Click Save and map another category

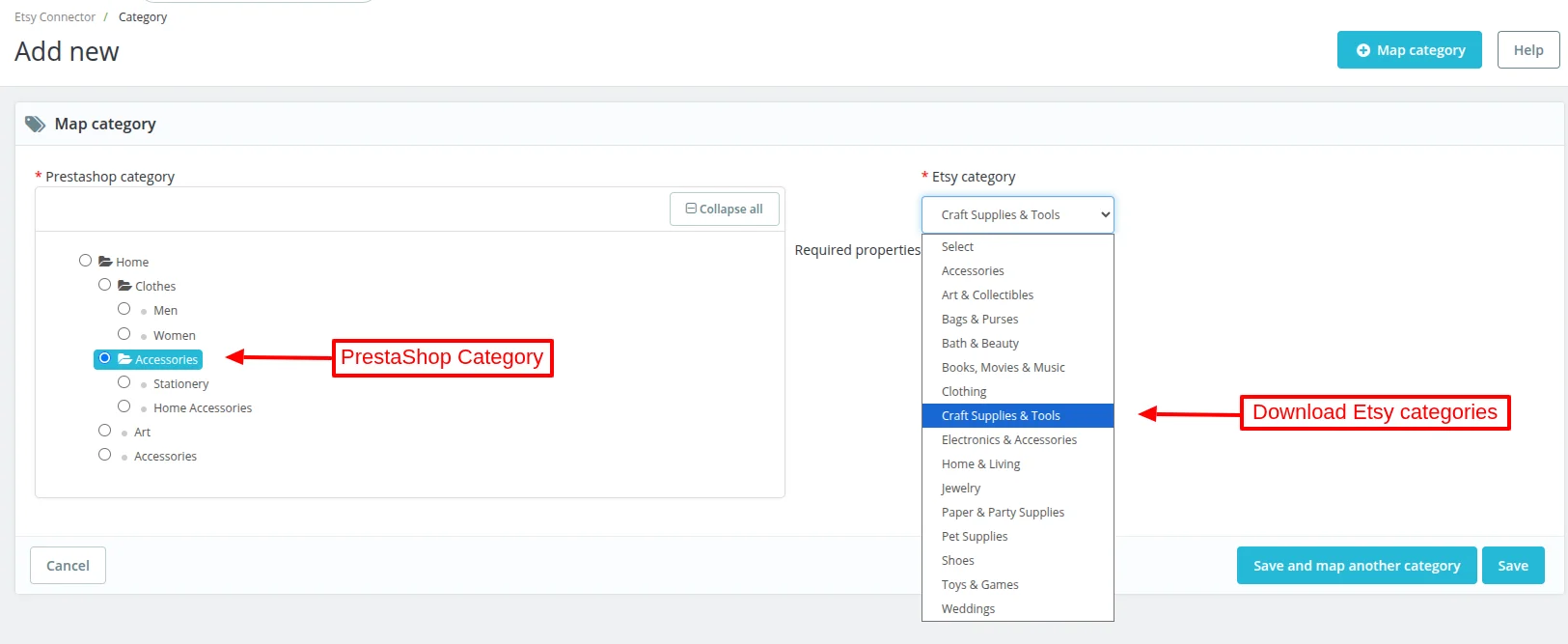[x=1357, y=566]
